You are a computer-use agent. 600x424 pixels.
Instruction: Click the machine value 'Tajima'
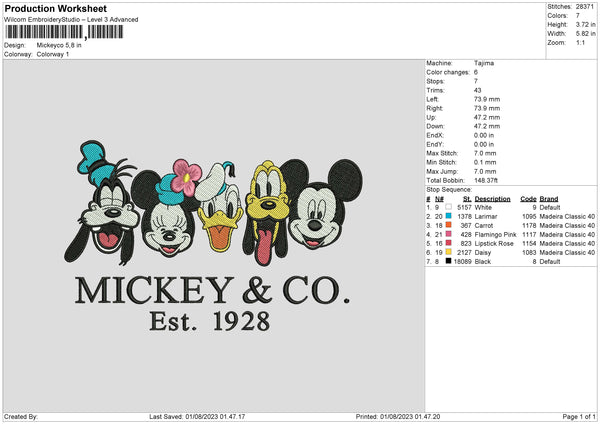484,63
